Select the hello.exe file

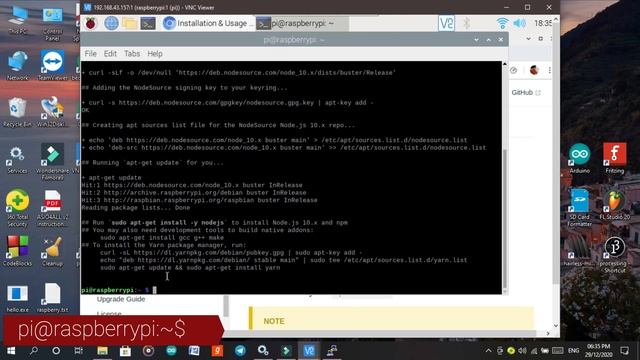point(18,298)
